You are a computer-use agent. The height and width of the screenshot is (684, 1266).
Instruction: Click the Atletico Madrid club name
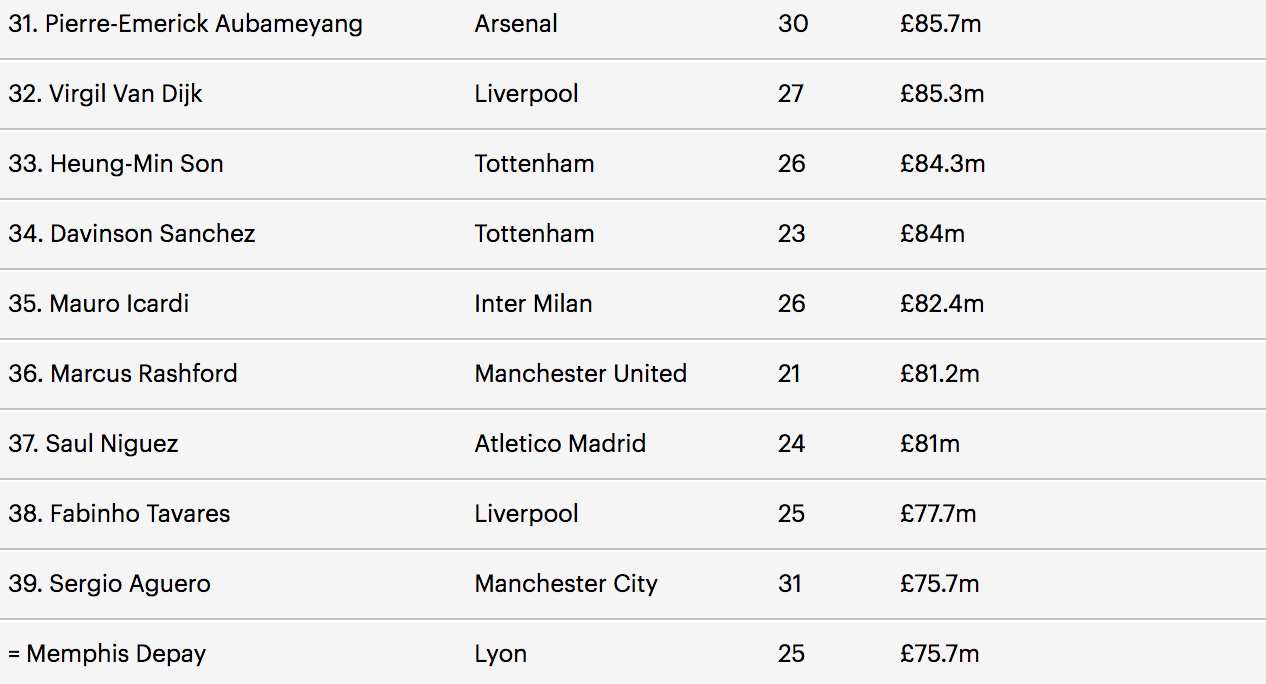pos(560,444)
